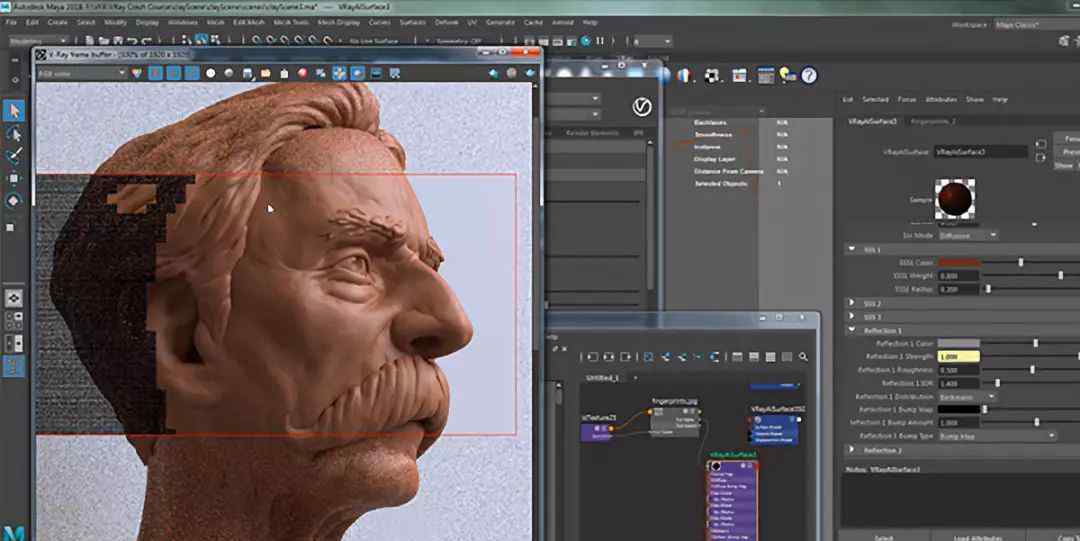1080x541 pixels.
Task: Click the magnifier search icon in the Hypershade toolbar
Action: pyautogui.click(x=803, y=357)
